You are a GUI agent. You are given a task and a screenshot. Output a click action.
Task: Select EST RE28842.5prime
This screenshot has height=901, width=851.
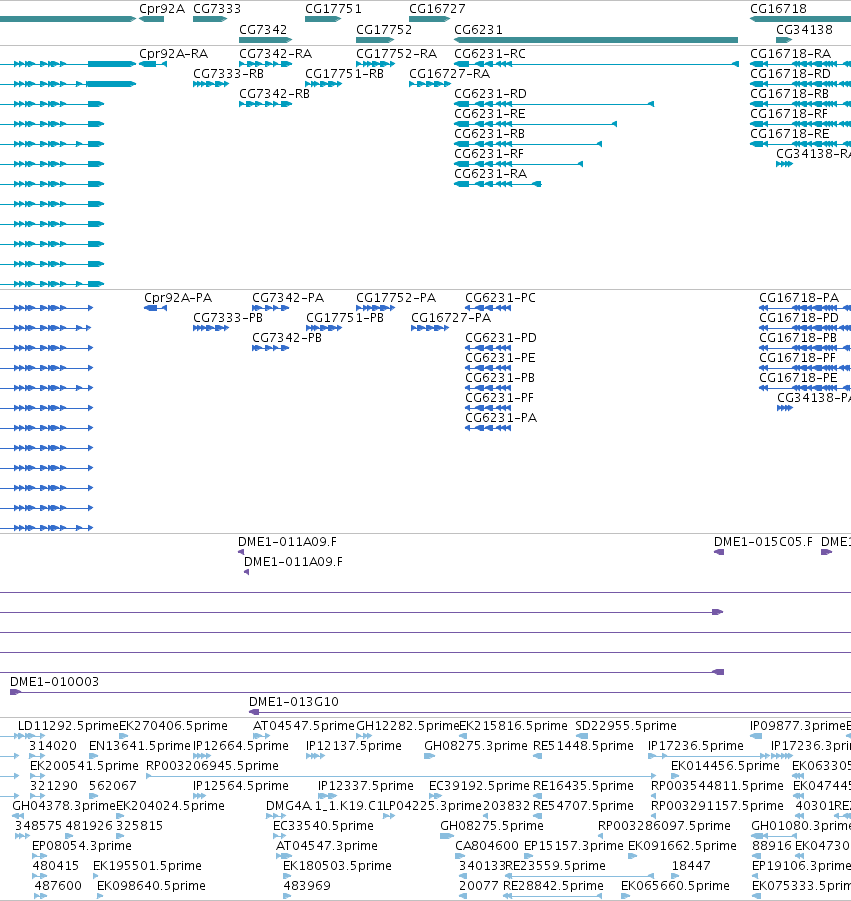[553, 885]
